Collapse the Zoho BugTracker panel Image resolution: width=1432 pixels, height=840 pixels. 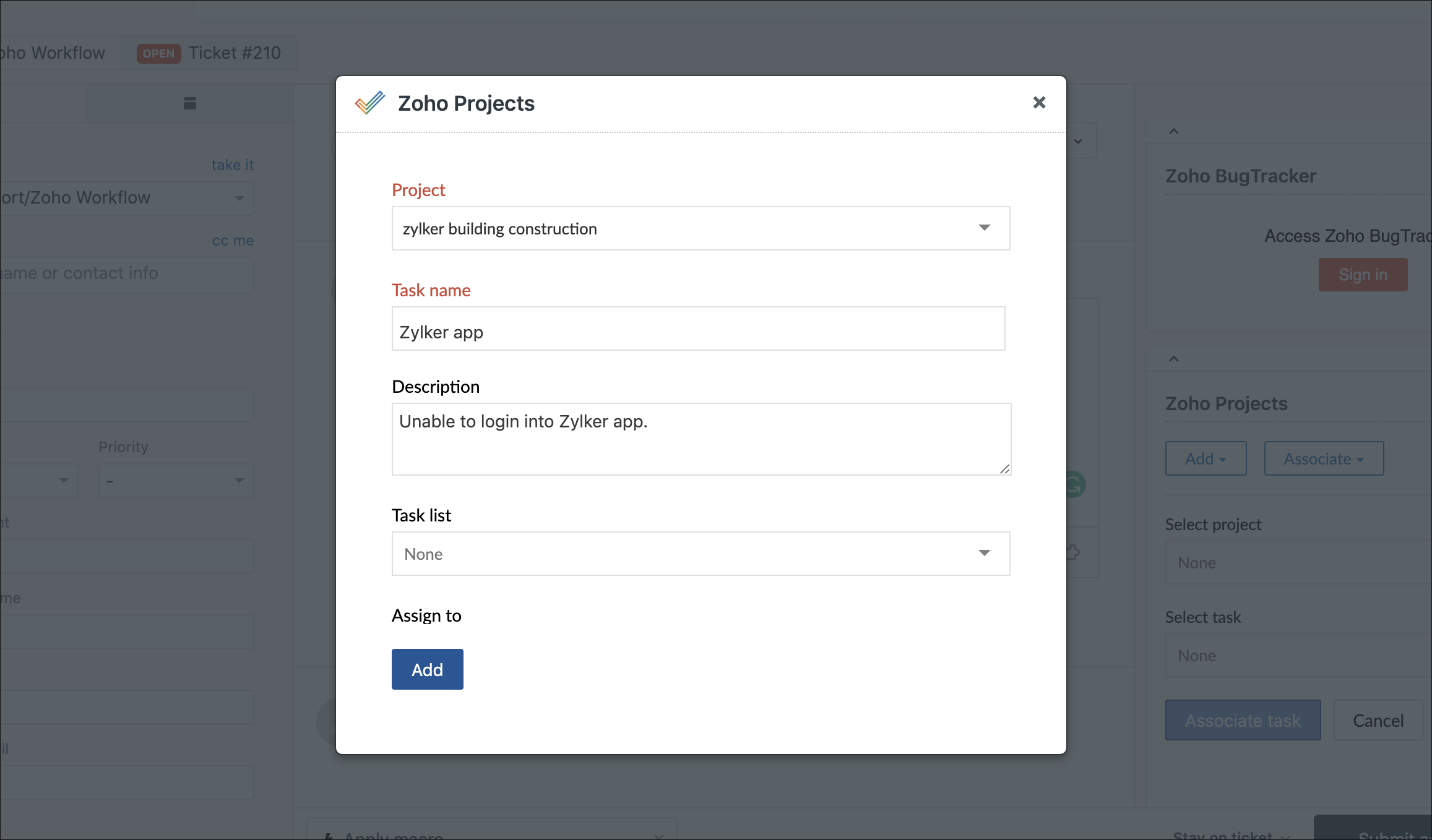pos(1174,131)
